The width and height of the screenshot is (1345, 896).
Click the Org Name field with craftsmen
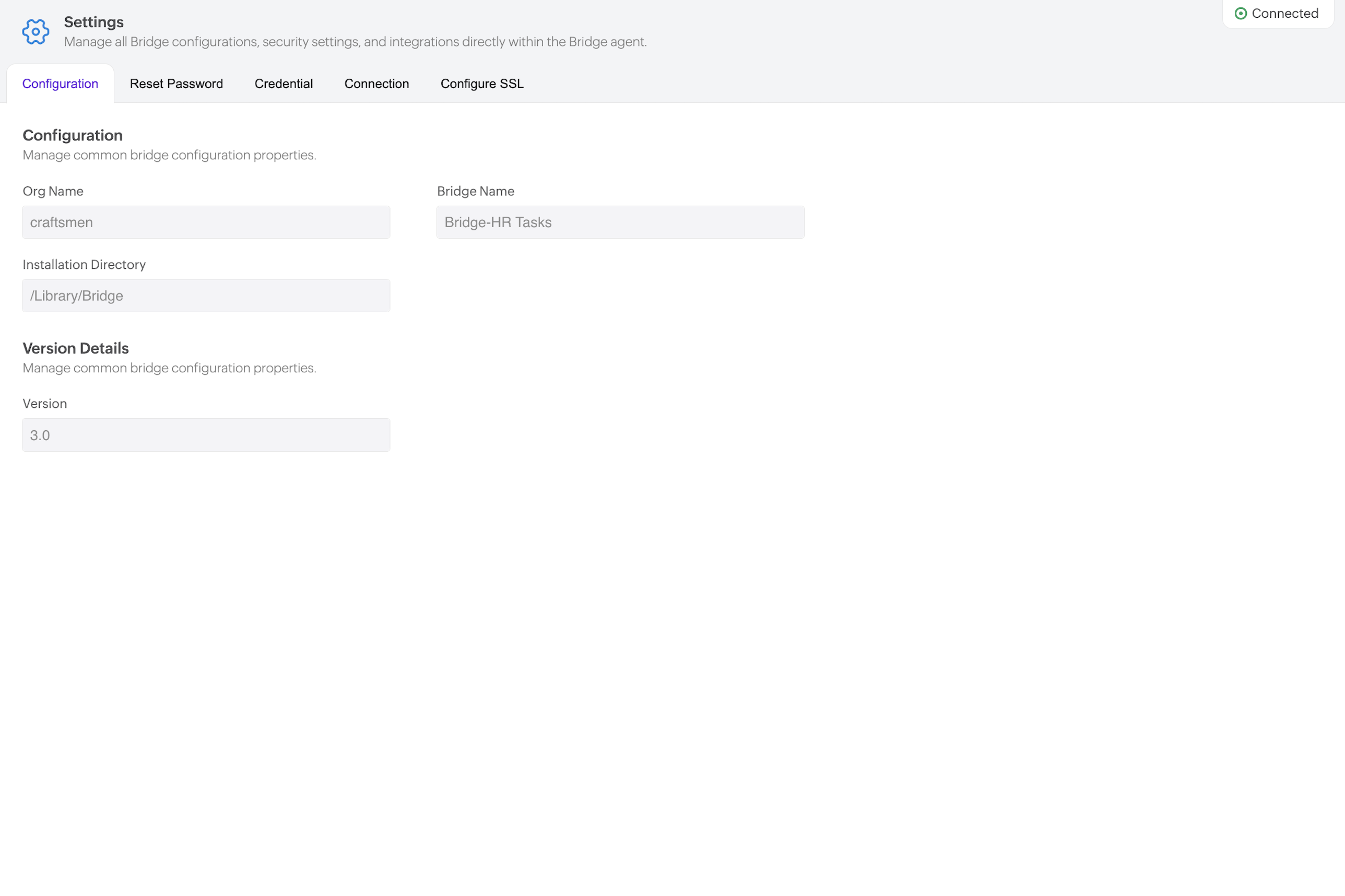206,222
